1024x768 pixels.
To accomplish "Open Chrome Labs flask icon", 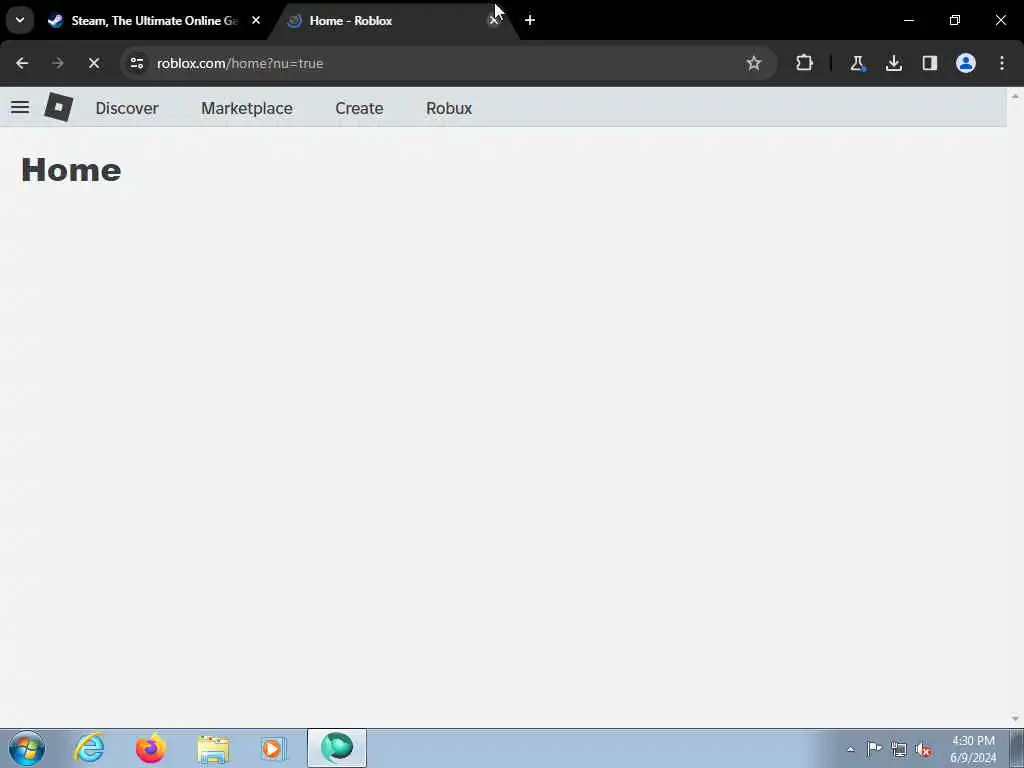I will tap(857, 63).
